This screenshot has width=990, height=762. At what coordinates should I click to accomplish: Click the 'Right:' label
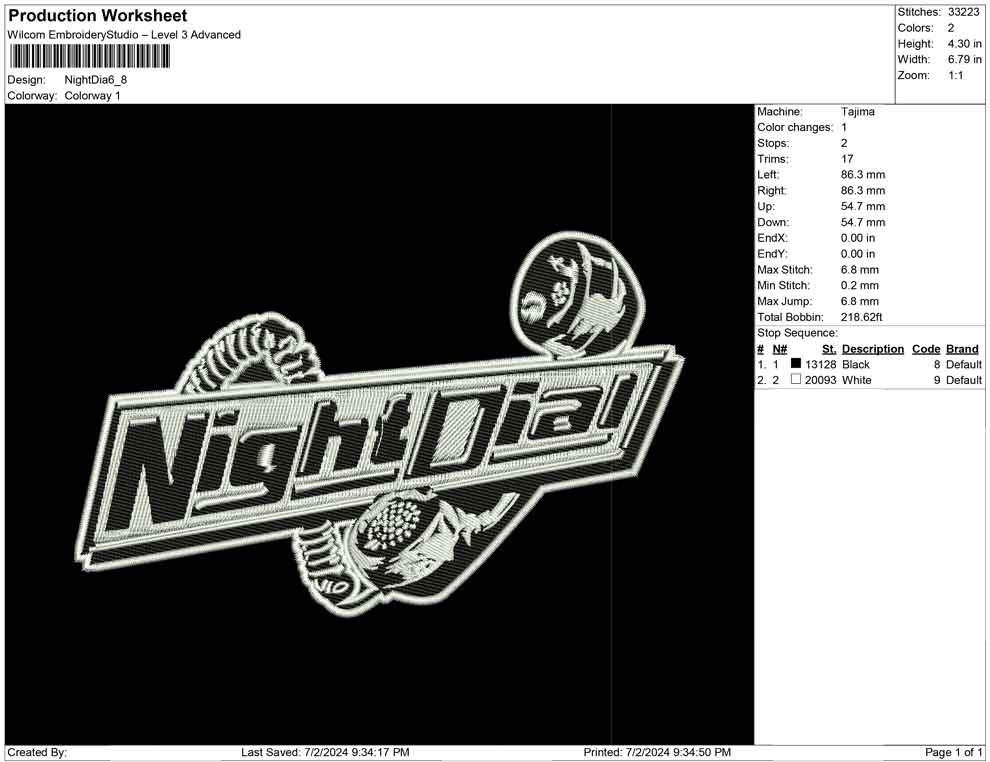772,191
